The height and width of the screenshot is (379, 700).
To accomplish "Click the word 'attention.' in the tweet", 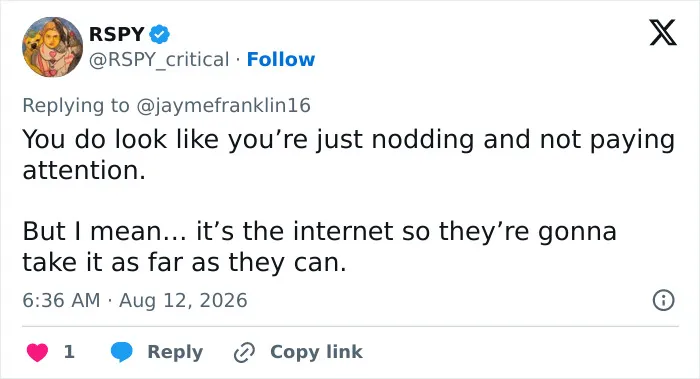I will pyautogui.click(x=84, y=171).
